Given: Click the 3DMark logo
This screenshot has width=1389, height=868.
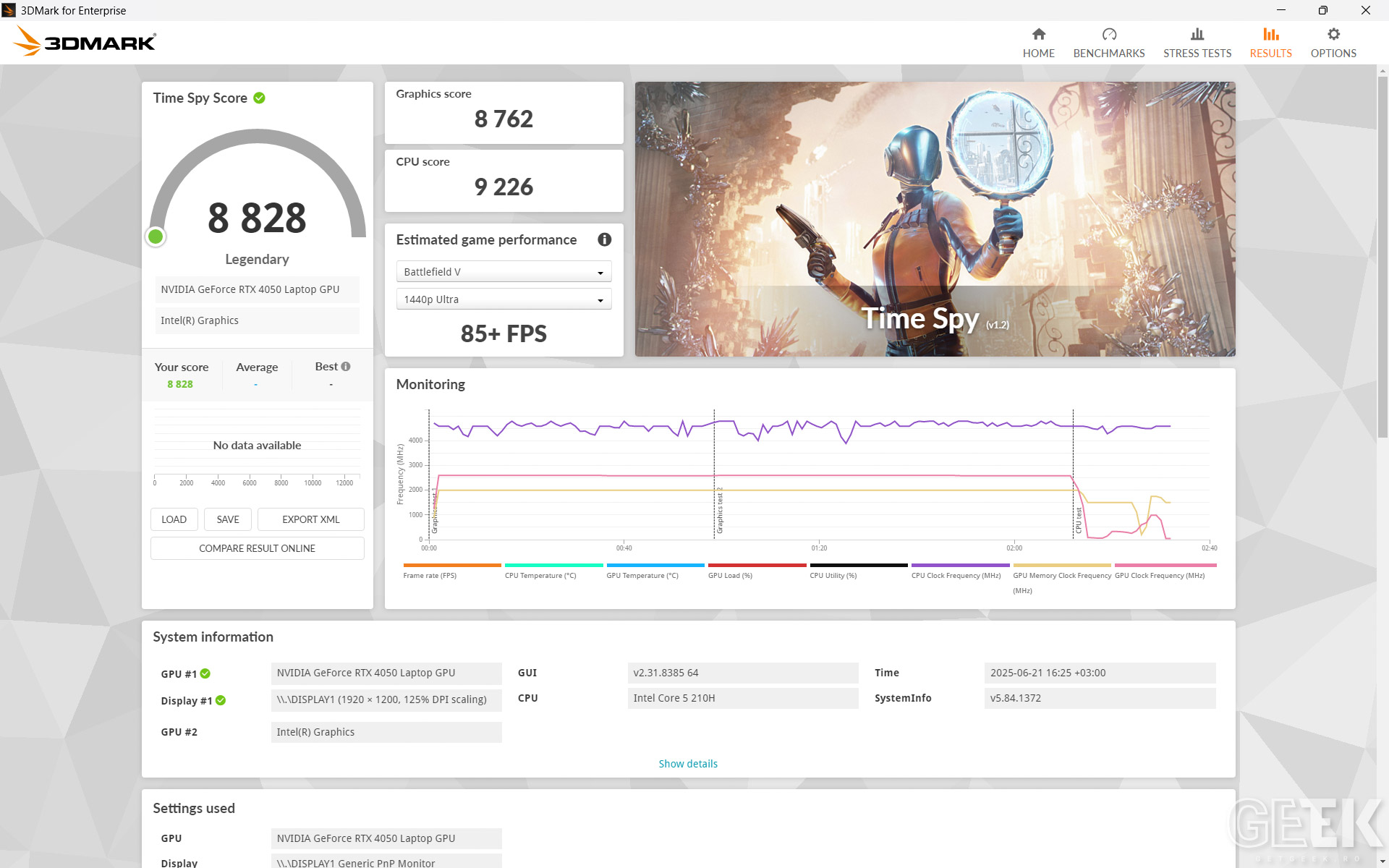Looking at the screenshot, I should pos(85,41).
